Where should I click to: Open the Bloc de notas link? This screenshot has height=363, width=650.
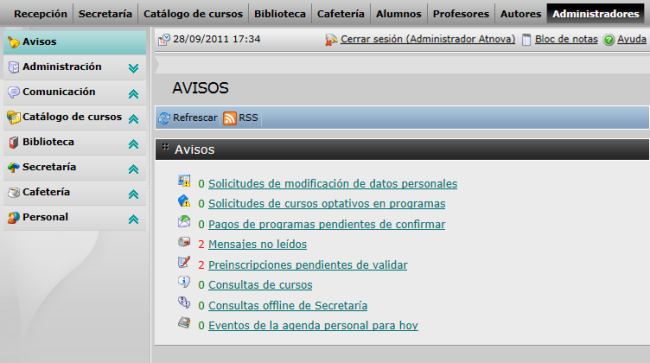coord(566,39)
